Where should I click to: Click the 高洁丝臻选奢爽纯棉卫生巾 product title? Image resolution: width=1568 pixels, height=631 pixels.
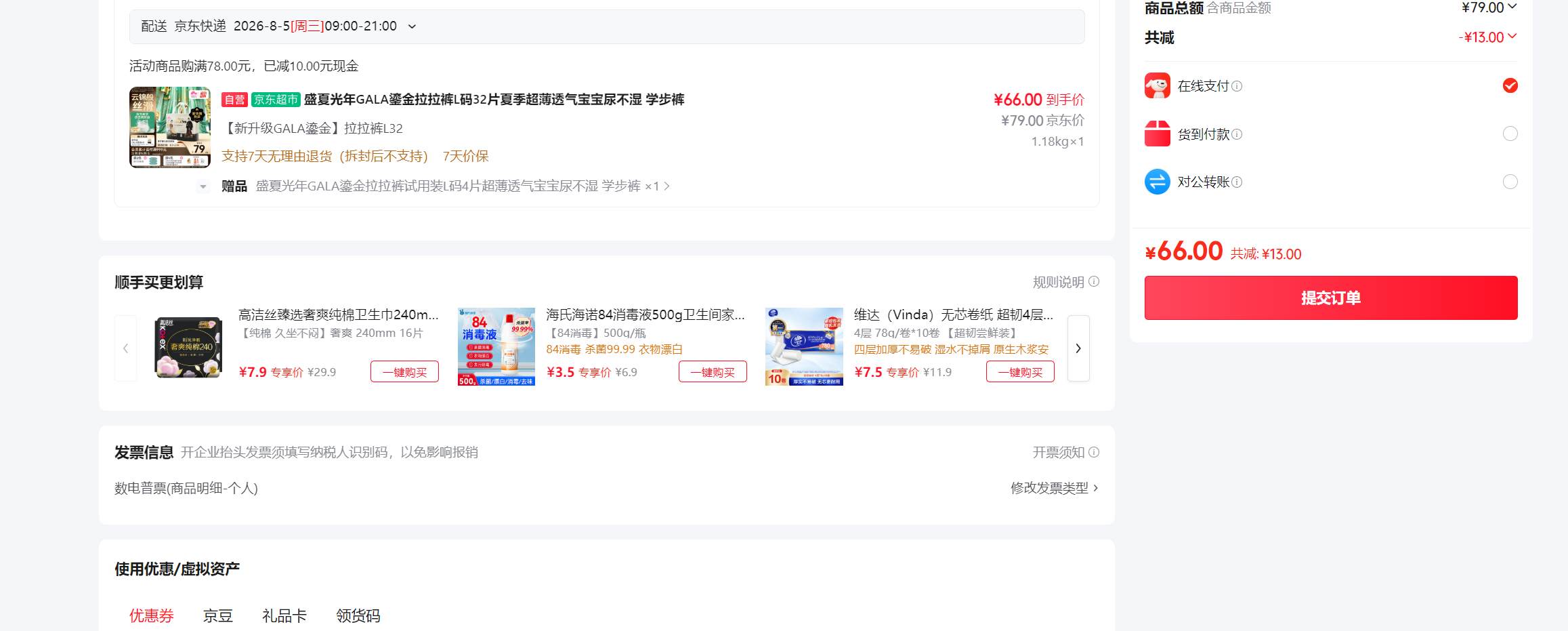click(339, 314)
